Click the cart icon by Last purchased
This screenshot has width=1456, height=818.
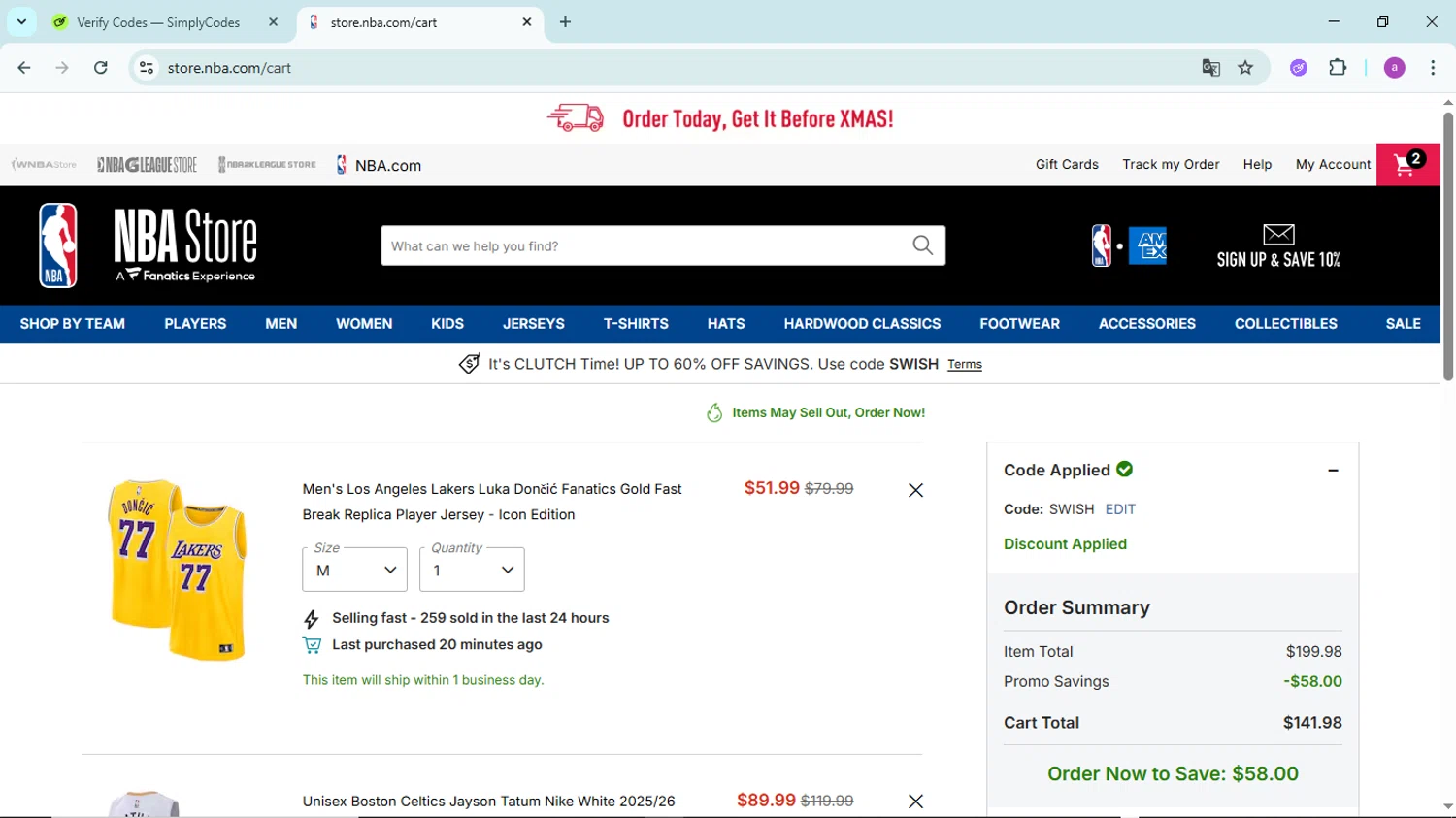(312, 645)
